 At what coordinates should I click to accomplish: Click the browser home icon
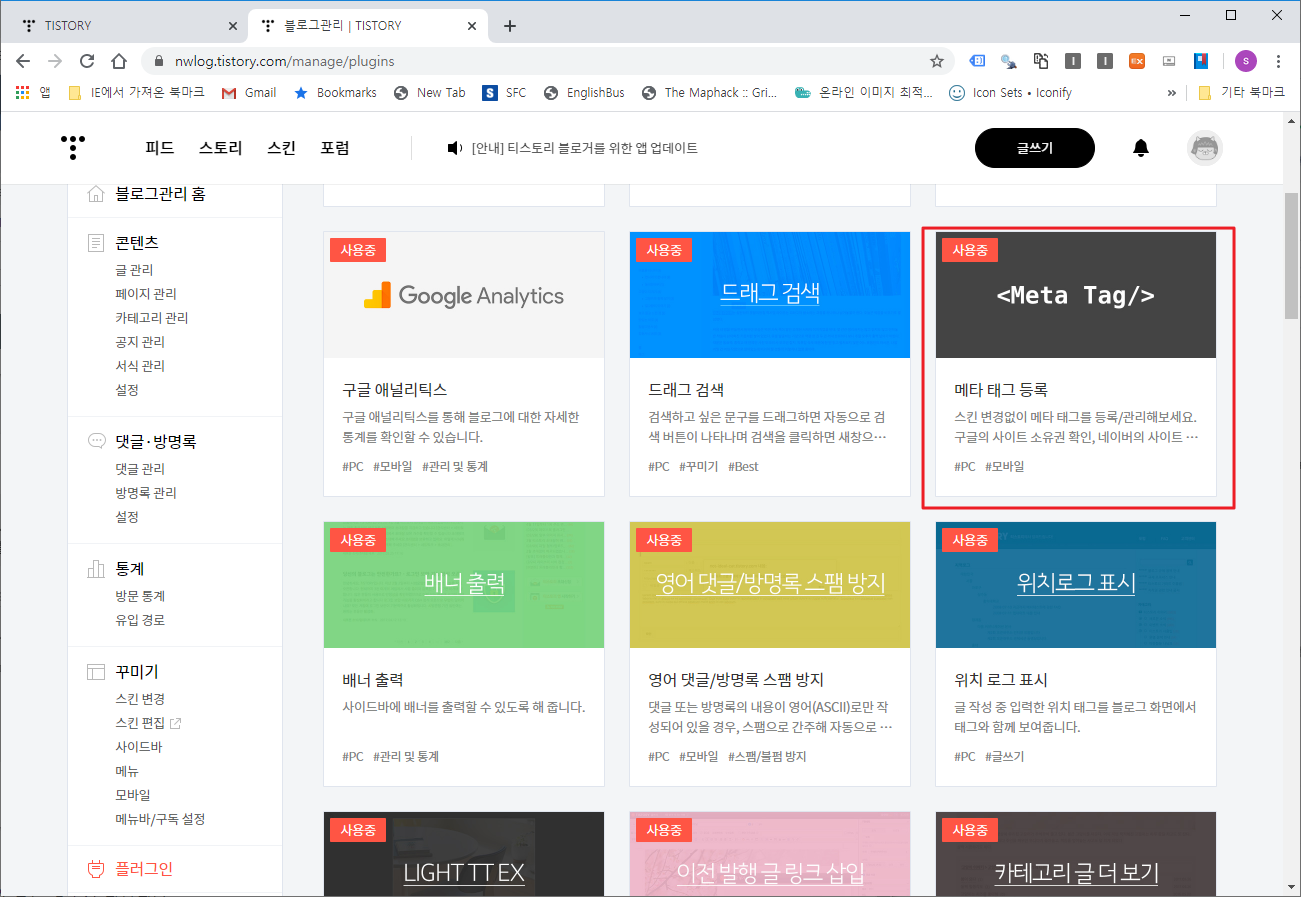[119, 61]
